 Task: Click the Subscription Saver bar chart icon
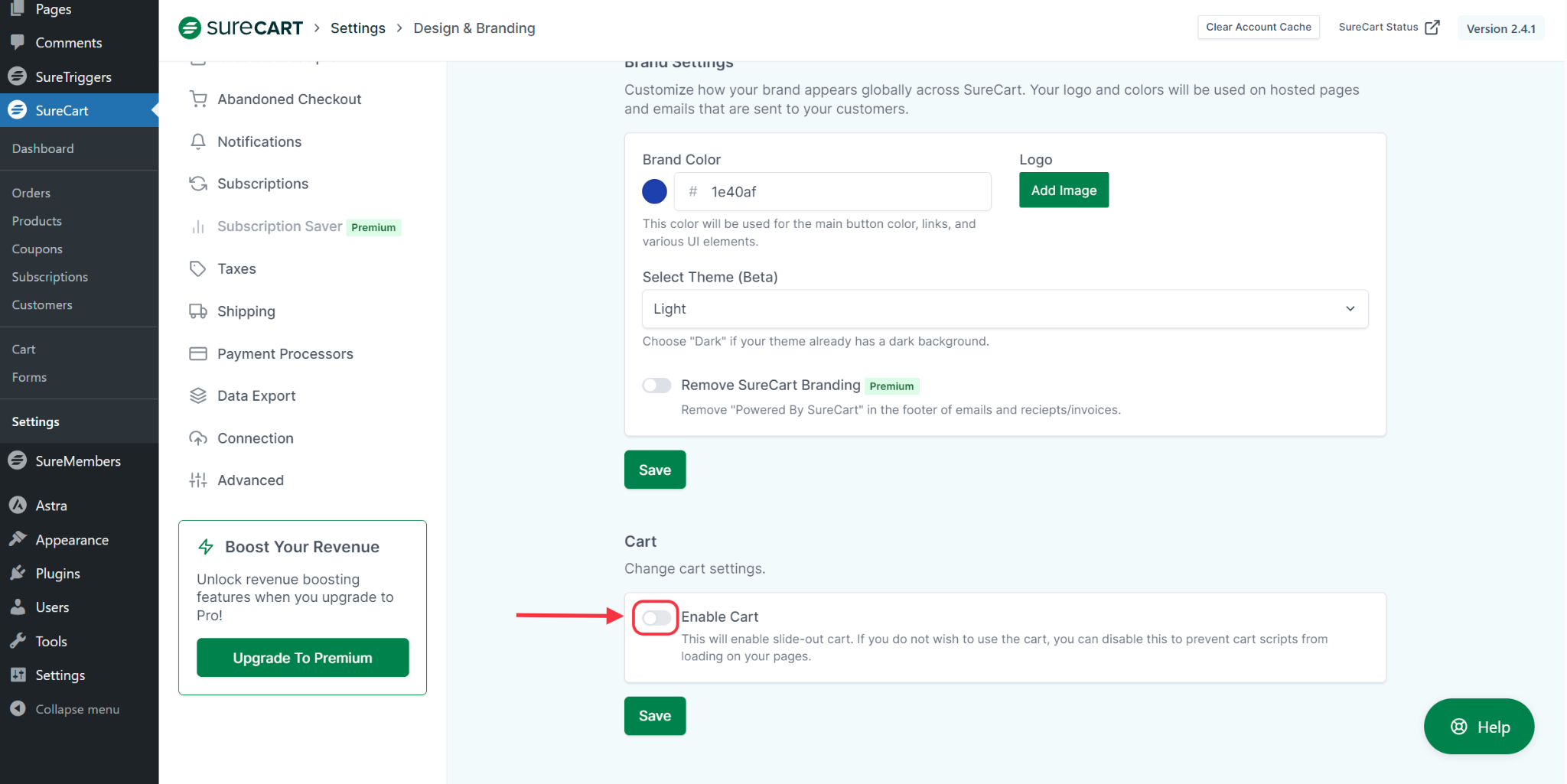pos(198,226)
